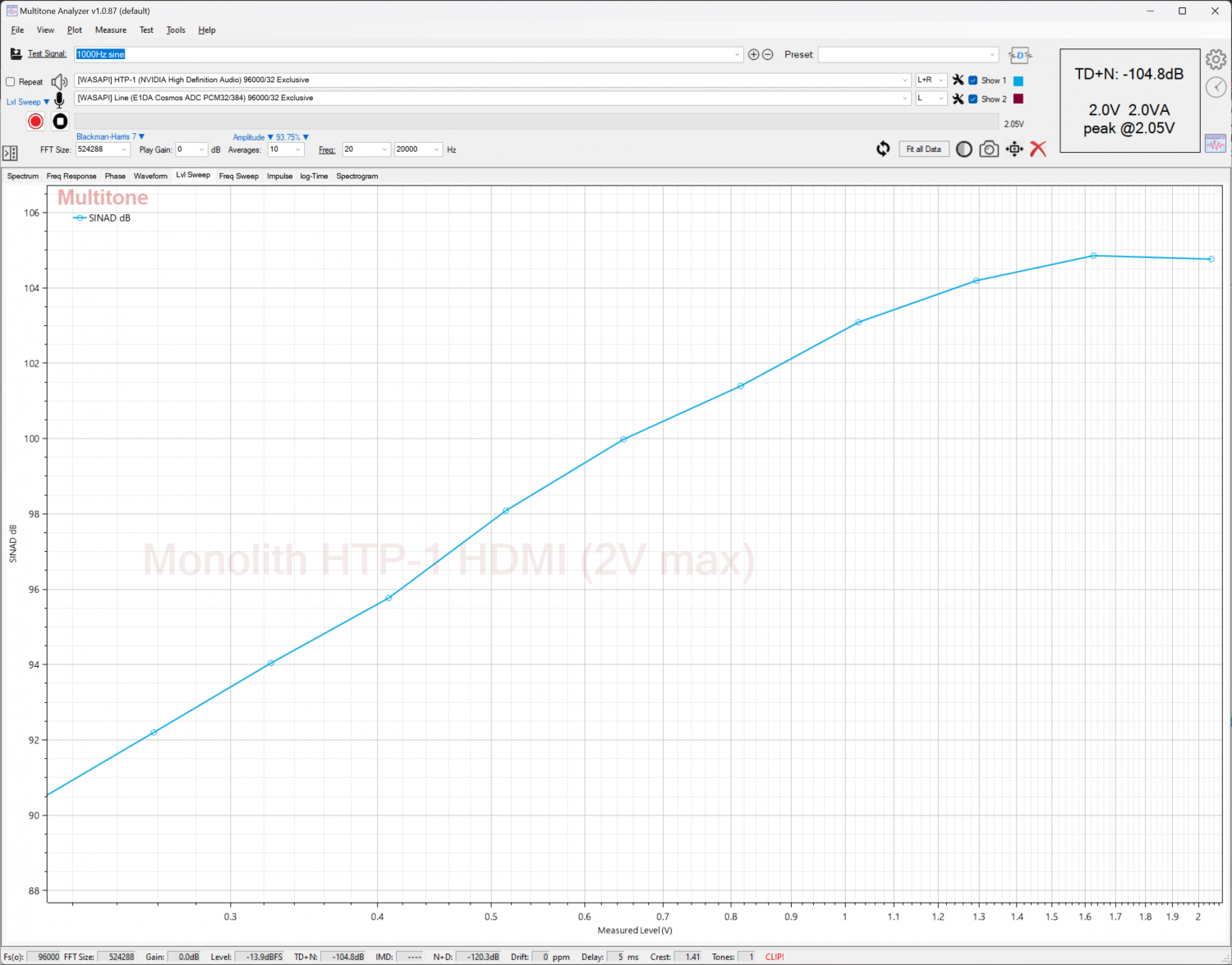Click the pan/move arrows icon
This screenshot has height=965, width=1232.
[x=1014, y=149]
